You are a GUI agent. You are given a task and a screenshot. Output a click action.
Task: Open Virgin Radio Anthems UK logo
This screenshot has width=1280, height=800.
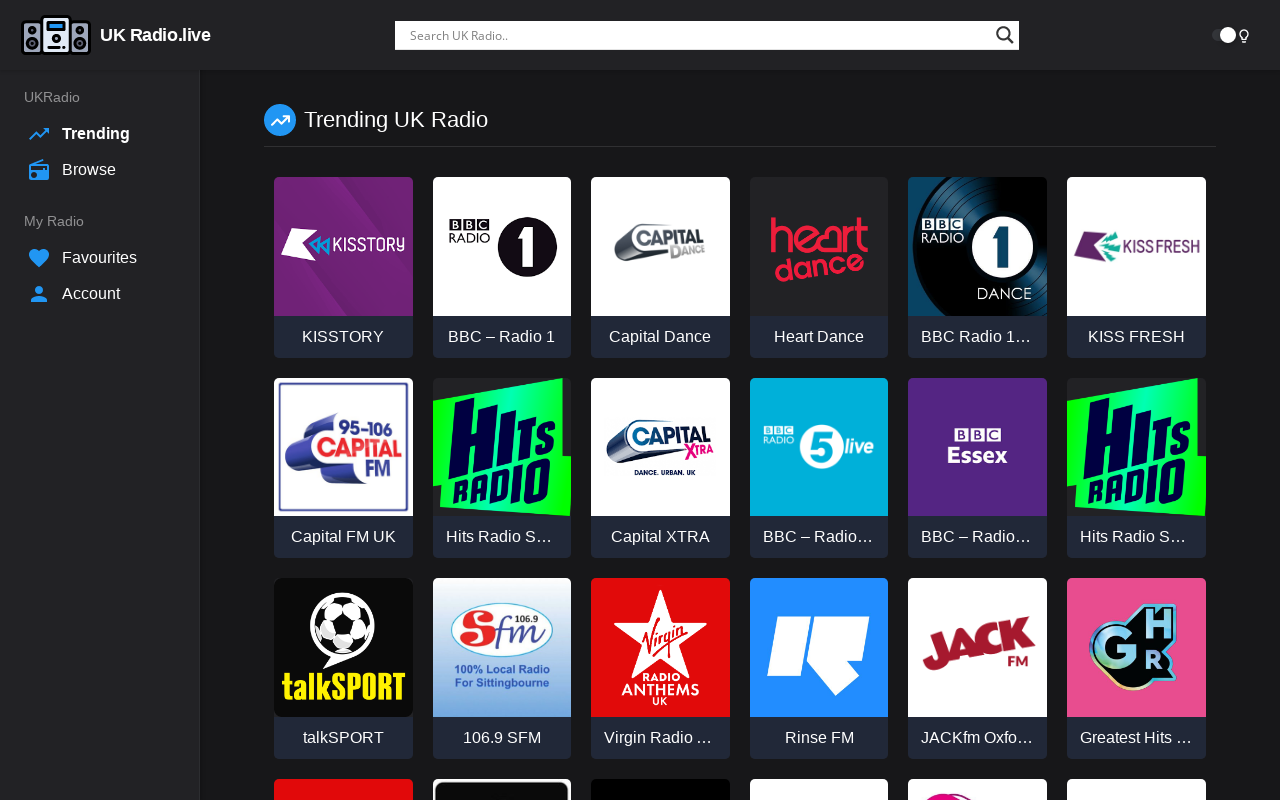click(x=660, y=647)
